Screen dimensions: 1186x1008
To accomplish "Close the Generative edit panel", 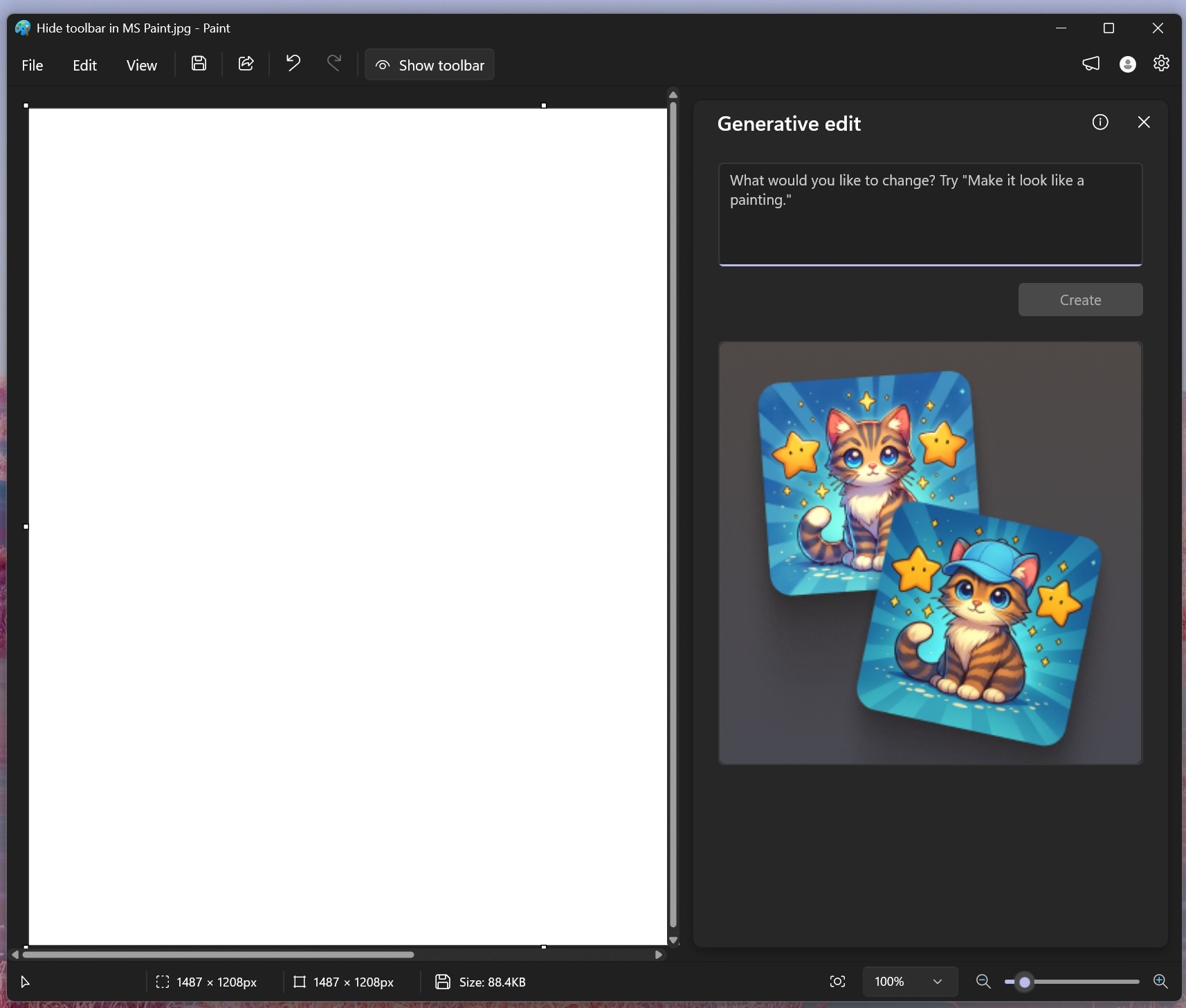I will [x=1144, y=122].
